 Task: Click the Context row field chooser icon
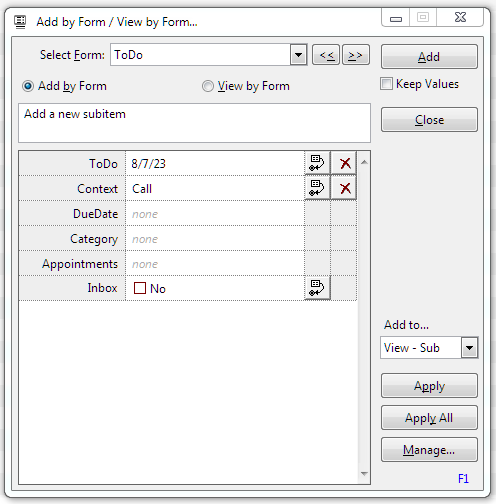click(x=317, y=188)
